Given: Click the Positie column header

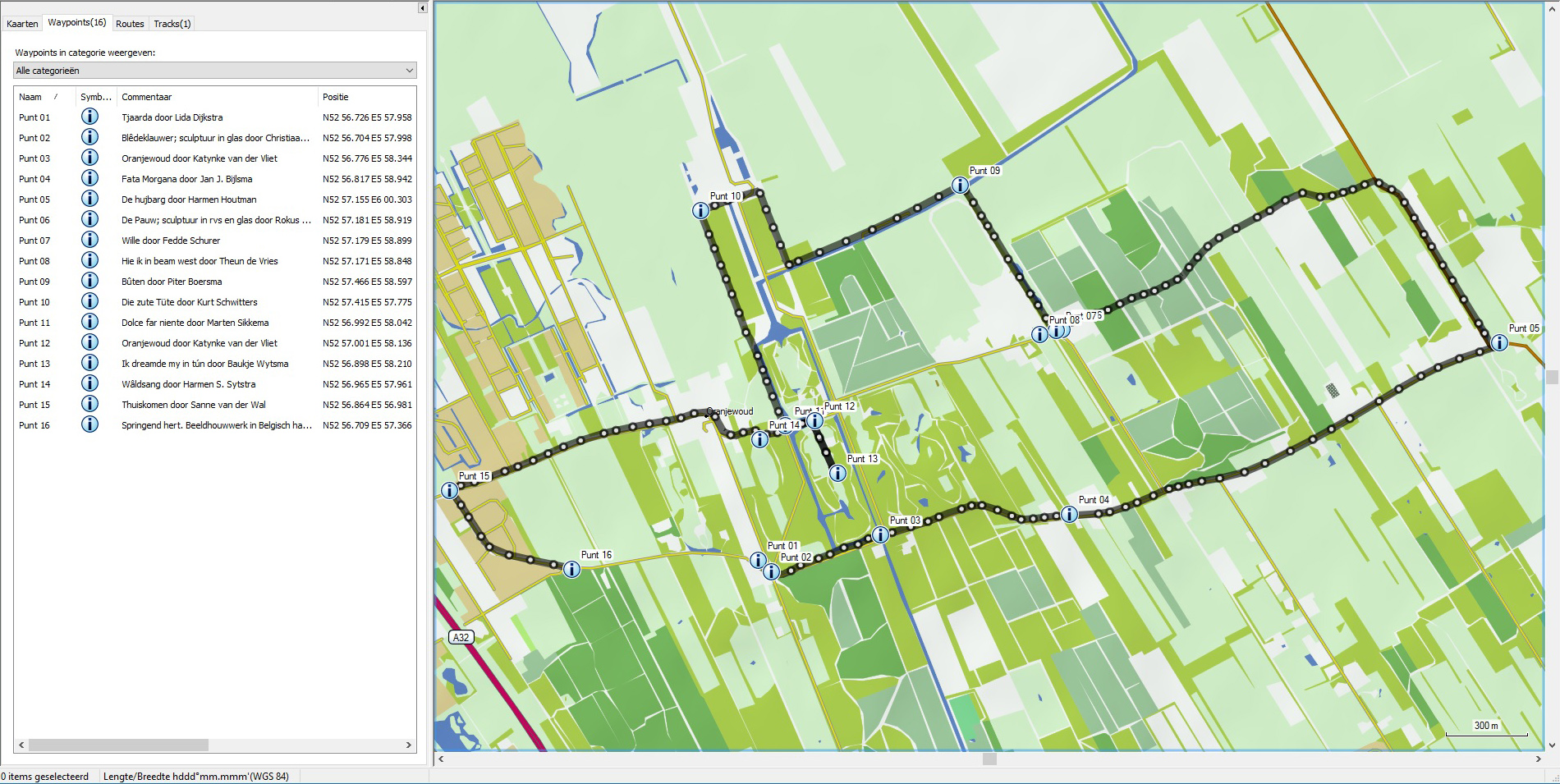Looking at the screenshot, I should 336,97.
